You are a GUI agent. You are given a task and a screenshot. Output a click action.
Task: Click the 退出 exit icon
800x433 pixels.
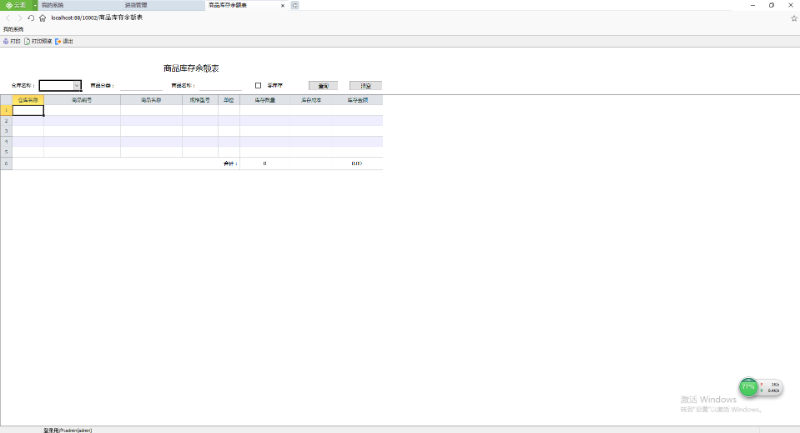tap(64, 41)
